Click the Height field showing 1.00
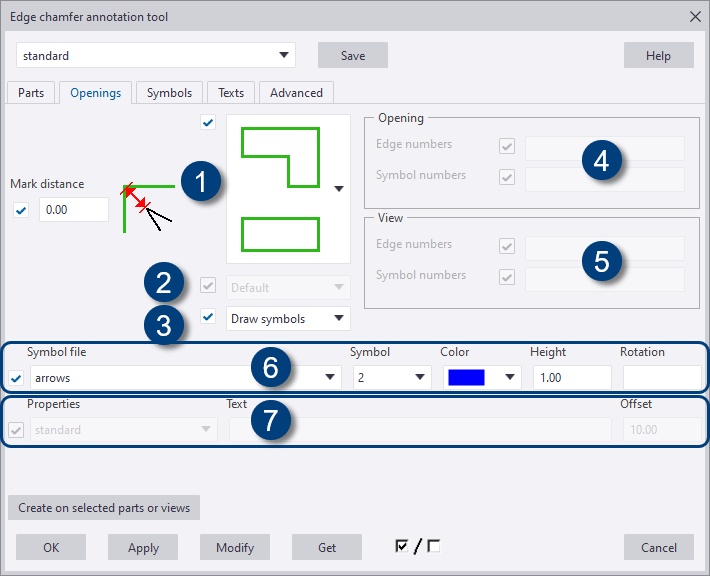 click(572, 377)
